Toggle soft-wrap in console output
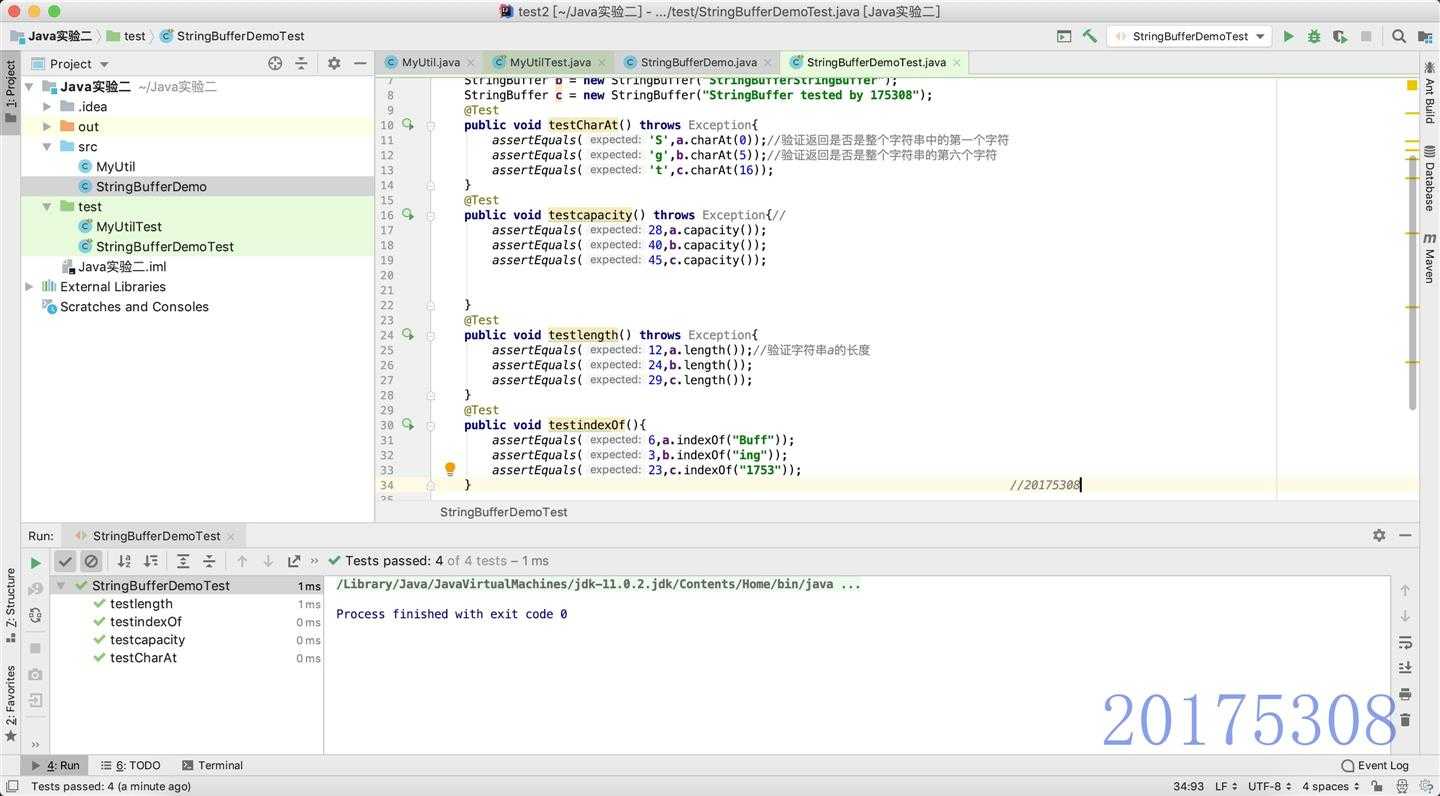Screen dimensions: 1440x796 pyautogui.click(x=1405, y=642)
